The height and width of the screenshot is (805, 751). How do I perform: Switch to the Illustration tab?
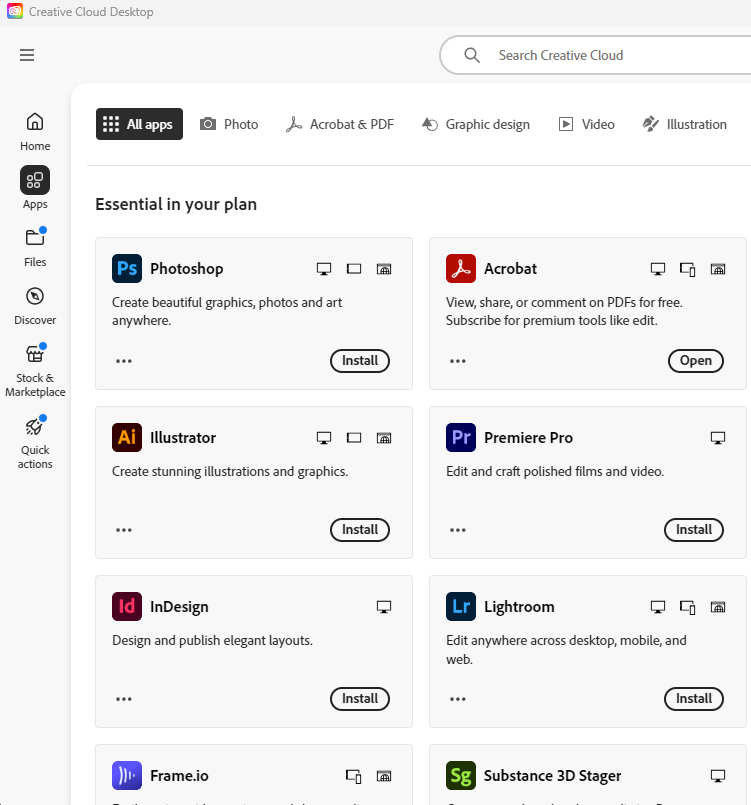pyautogui.click(x=684, y=124)
